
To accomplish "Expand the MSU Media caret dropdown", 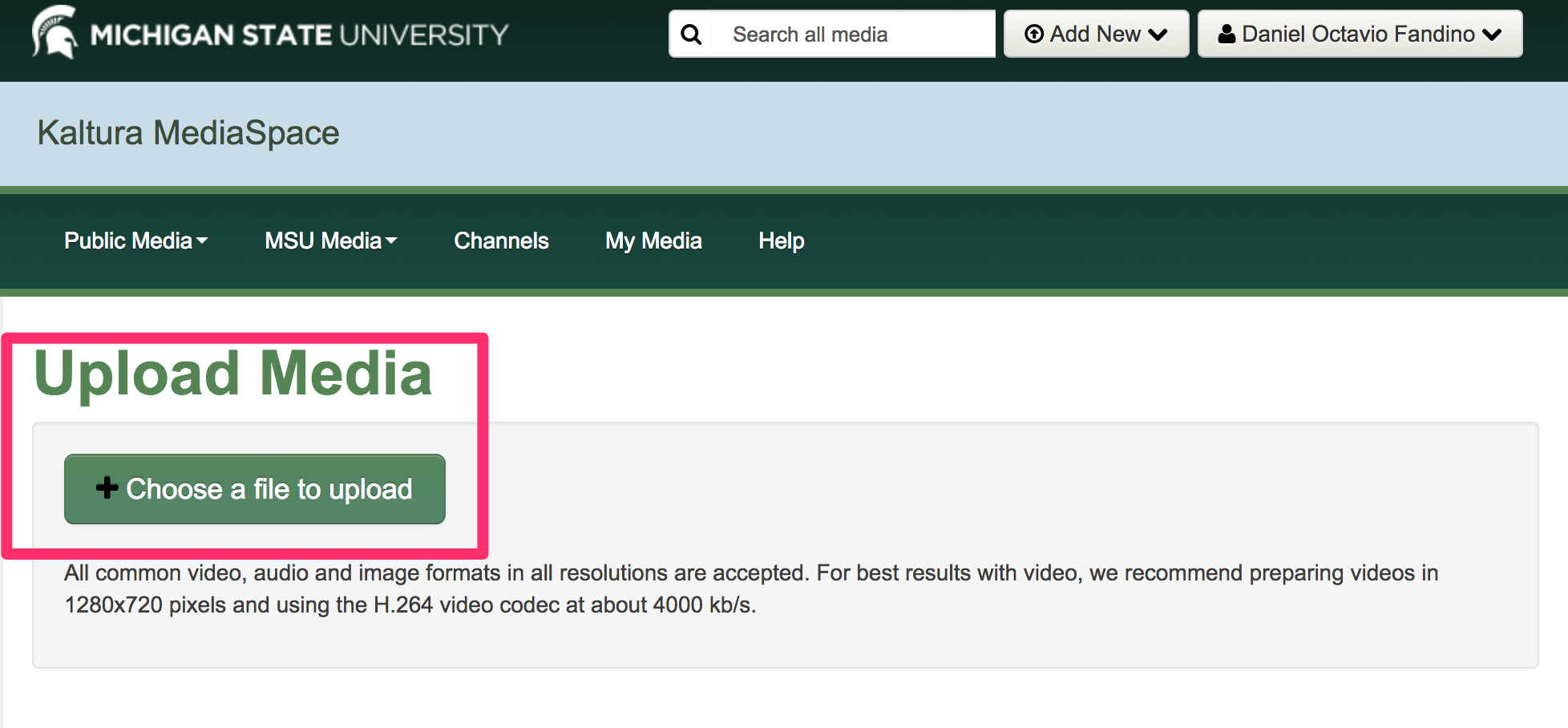I will coord(391,241).
